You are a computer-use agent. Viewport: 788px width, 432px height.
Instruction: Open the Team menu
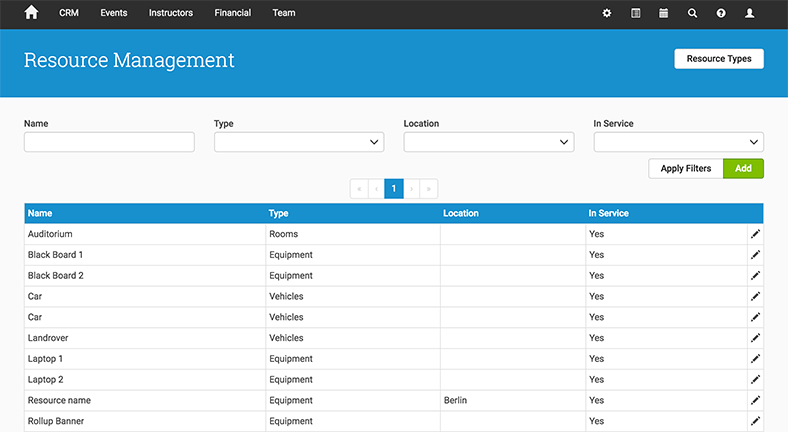click(284, 13)
